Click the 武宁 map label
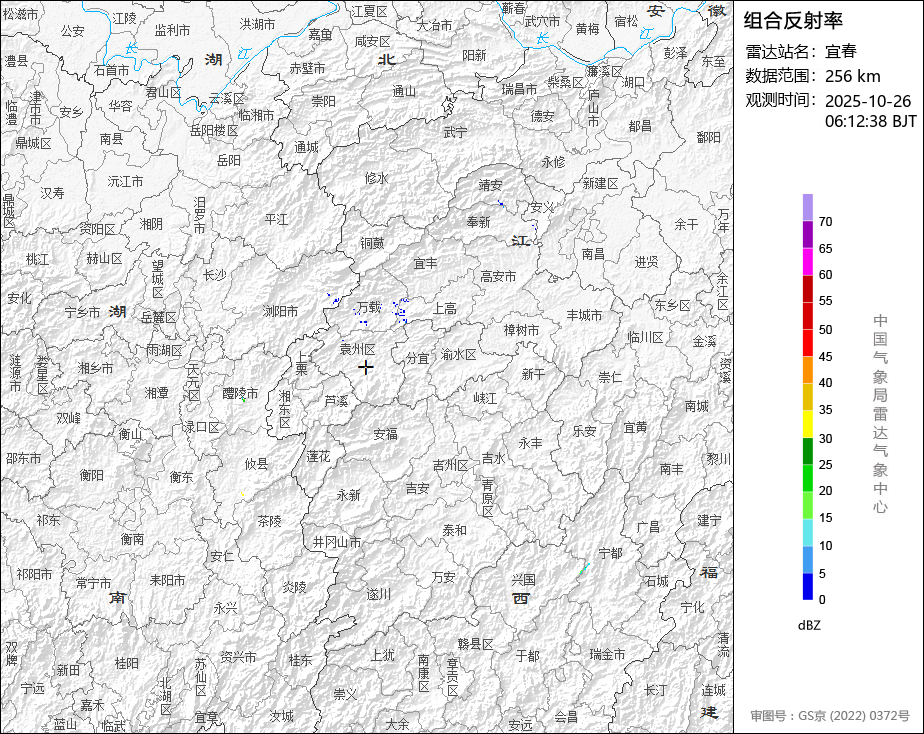Viewport: 924px width, 734px height. pyautogui.click(x=455, y=133)
